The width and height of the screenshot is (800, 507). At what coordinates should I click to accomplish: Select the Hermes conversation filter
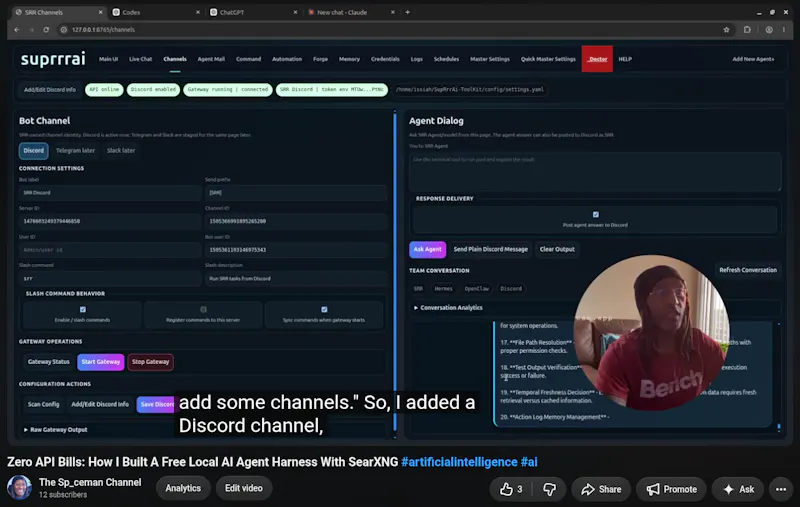(x=443, y=289)
